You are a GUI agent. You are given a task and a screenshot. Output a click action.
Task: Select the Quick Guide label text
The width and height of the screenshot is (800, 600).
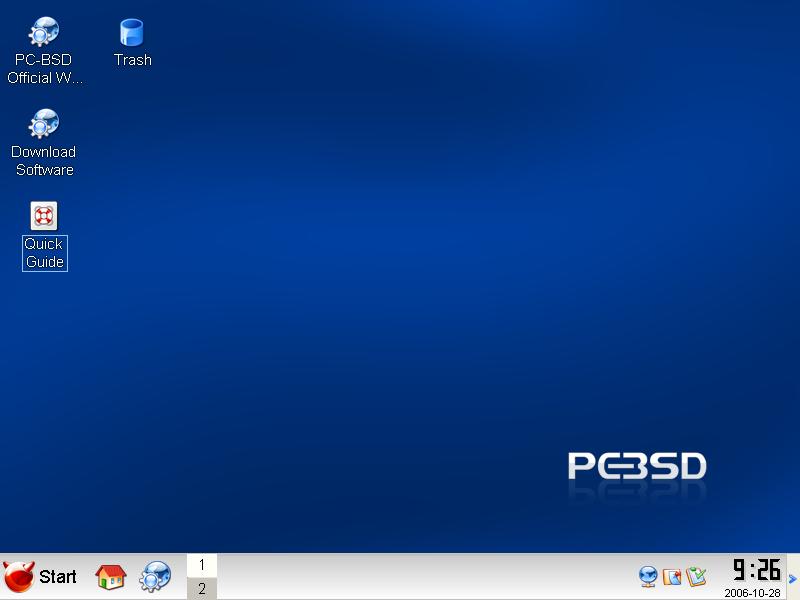click(44, 248)
